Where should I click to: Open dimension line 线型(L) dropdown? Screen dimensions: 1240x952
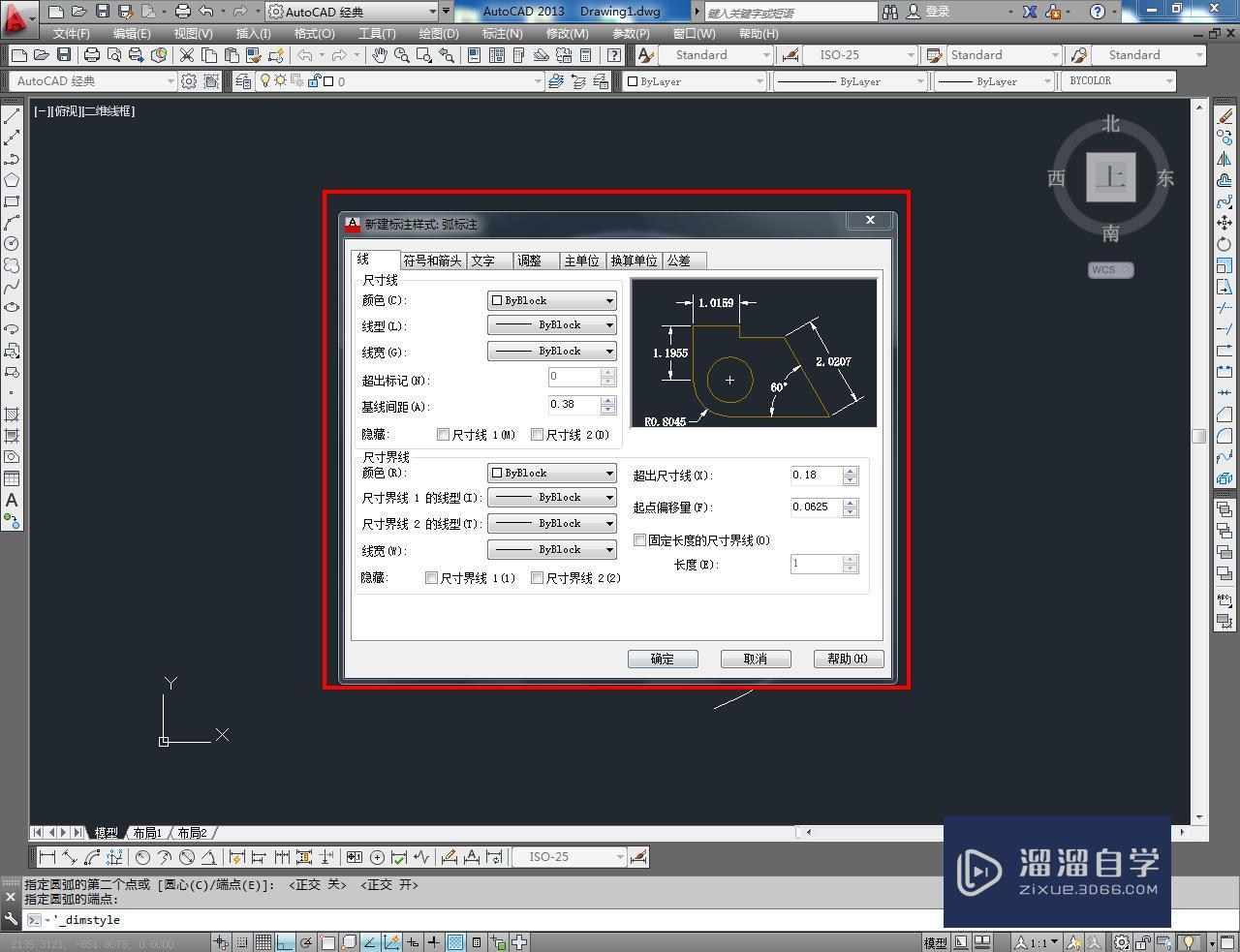tap(552, 325)
